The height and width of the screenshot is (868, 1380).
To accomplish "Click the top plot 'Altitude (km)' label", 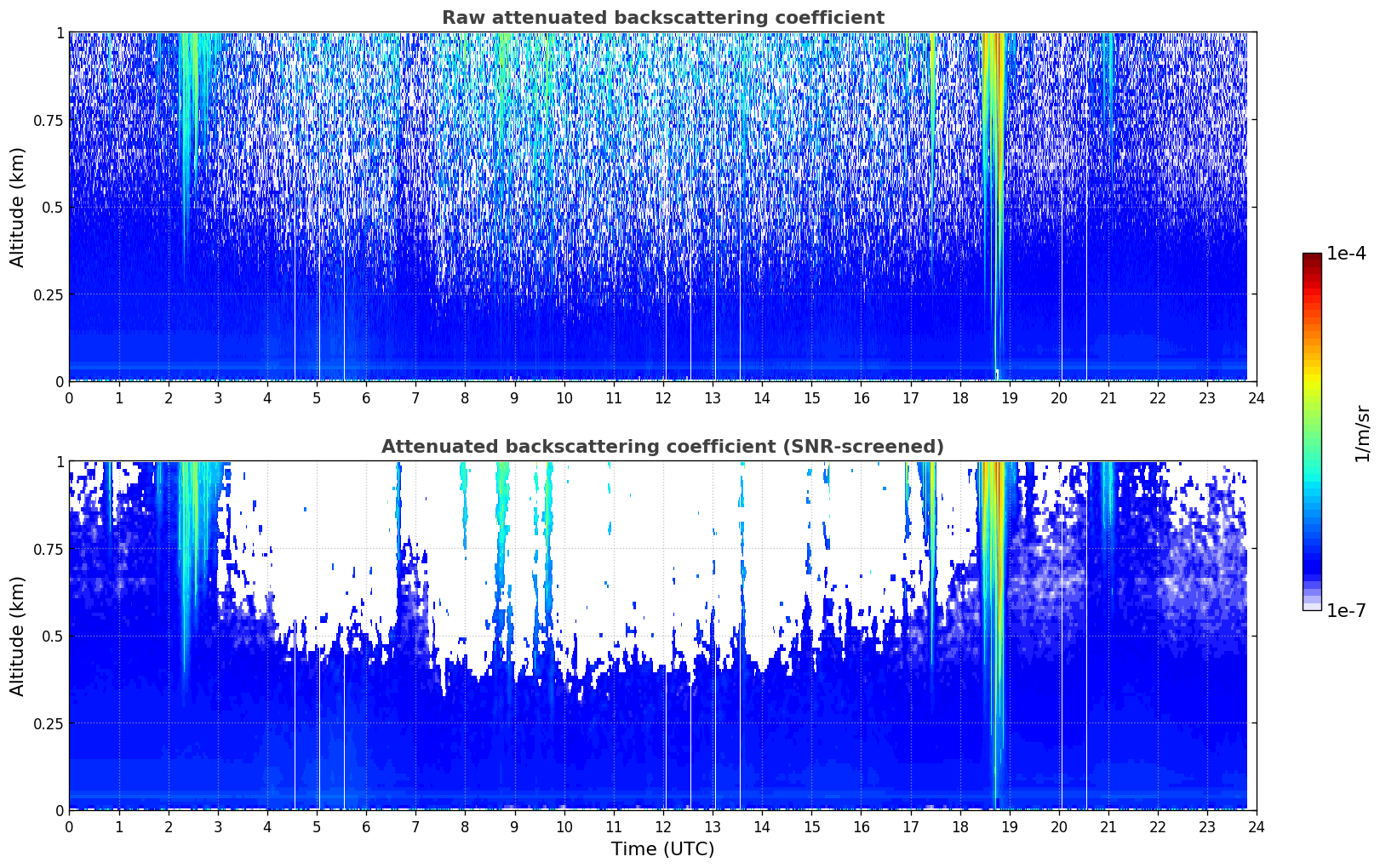I will (x=18, y=207).
